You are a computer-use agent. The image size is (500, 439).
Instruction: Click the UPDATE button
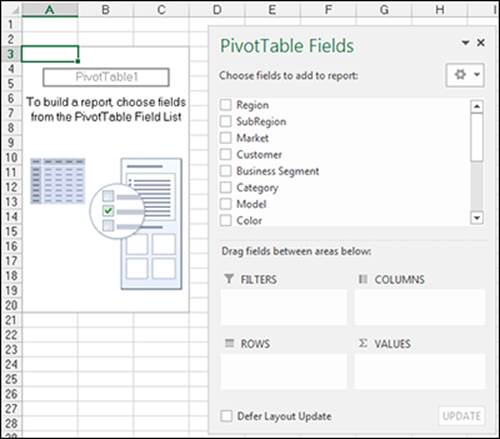point(462,416)
